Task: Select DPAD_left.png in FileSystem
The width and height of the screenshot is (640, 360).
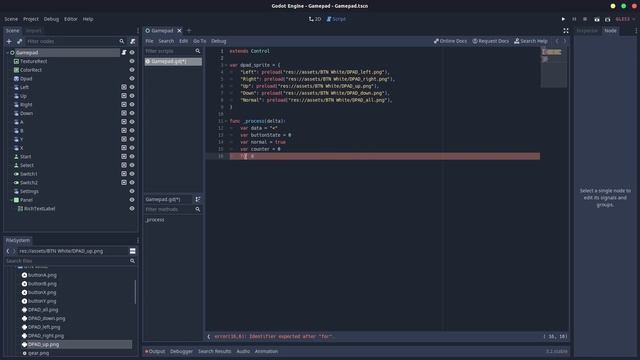Action: tap(44, 327)
